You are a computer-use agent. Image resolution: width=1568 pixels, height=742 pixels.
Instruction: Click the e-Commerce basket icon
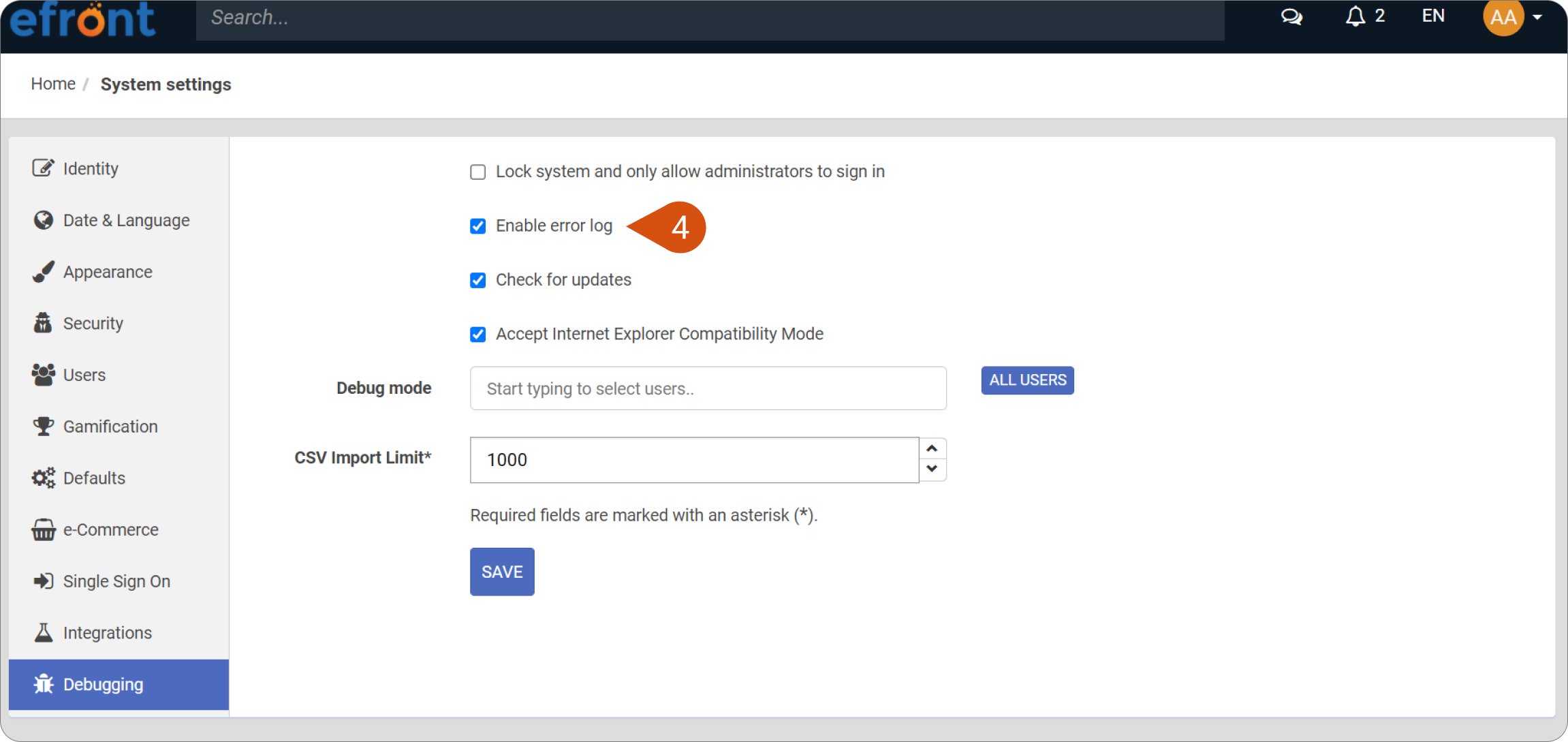pyautogui.click(x=43, y=529)
